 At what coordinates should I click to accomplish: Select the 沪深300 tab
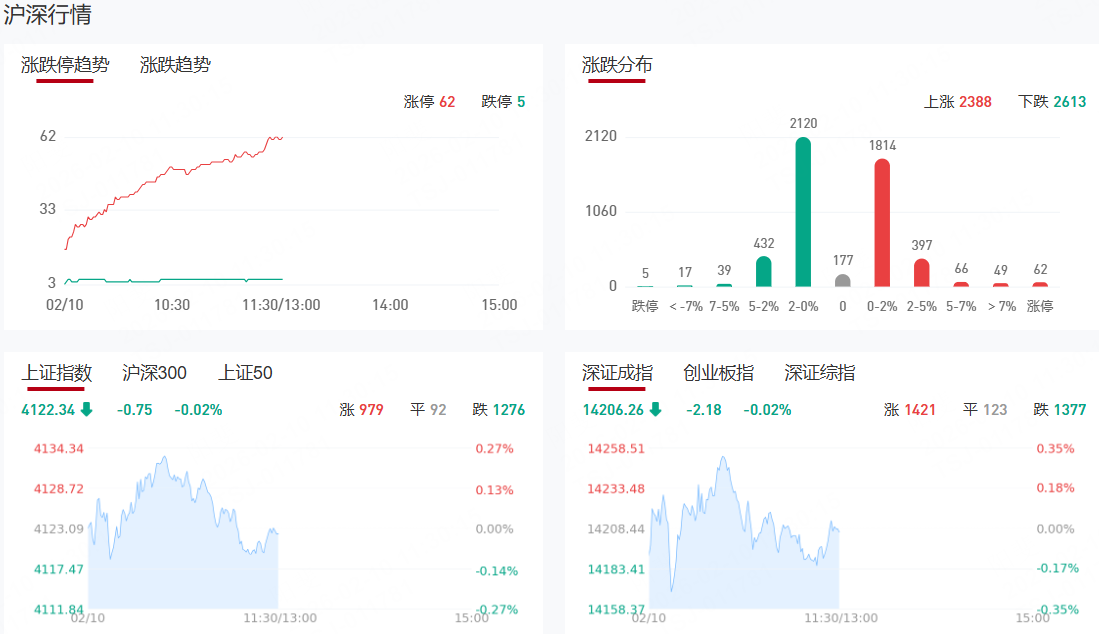pos(154,373)
